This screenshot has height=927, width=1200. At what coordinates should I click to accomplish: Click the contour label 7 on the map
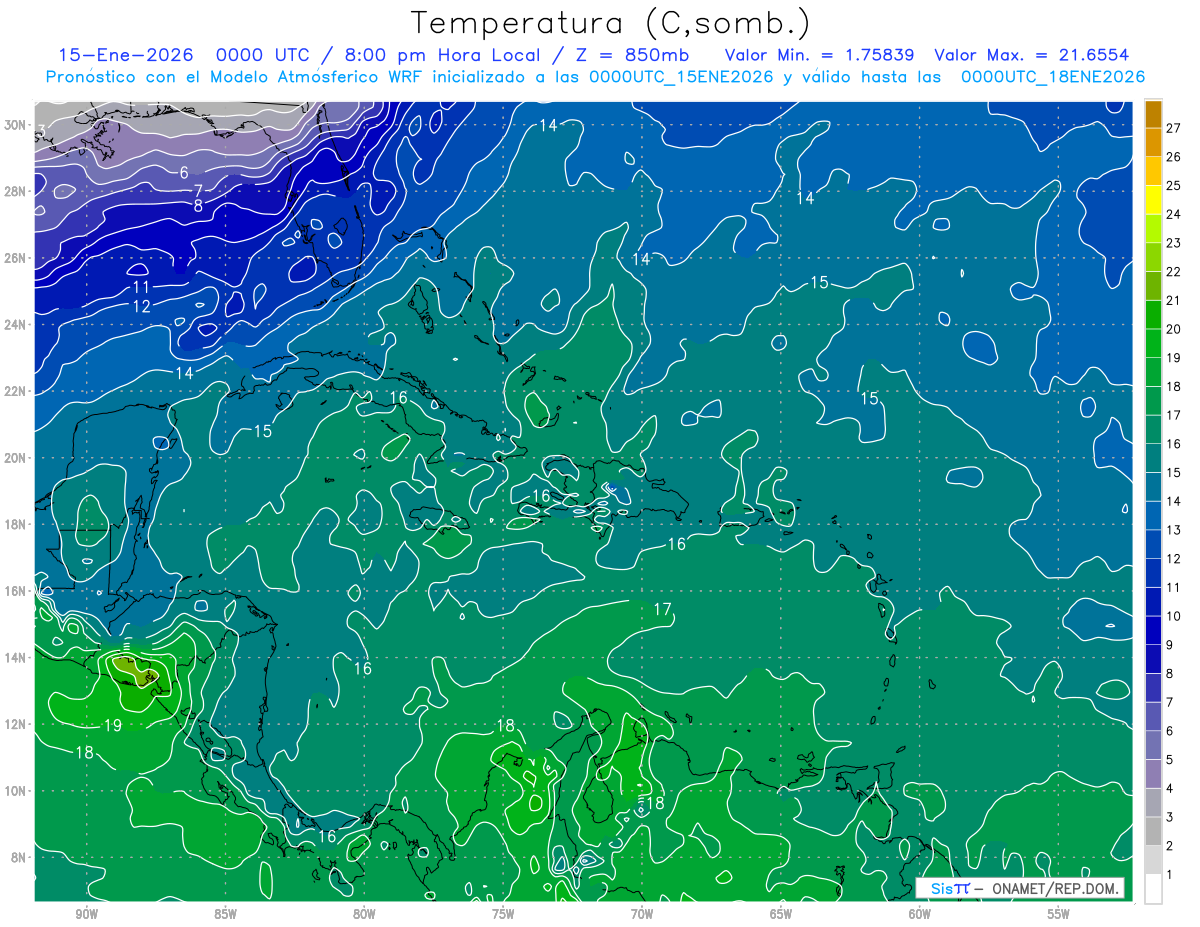(198, 190)
